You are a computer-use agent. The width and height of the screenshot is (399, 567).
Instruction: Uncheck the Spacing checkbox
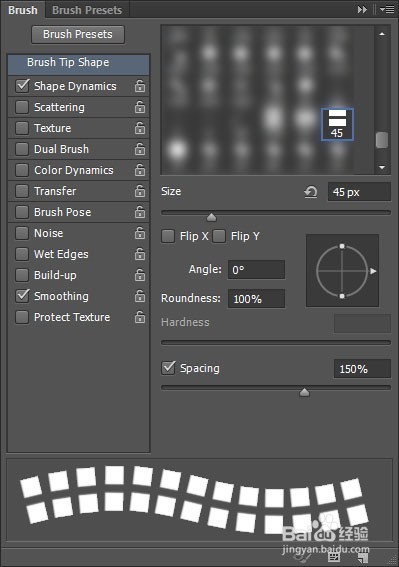click(x=168, y=368)
